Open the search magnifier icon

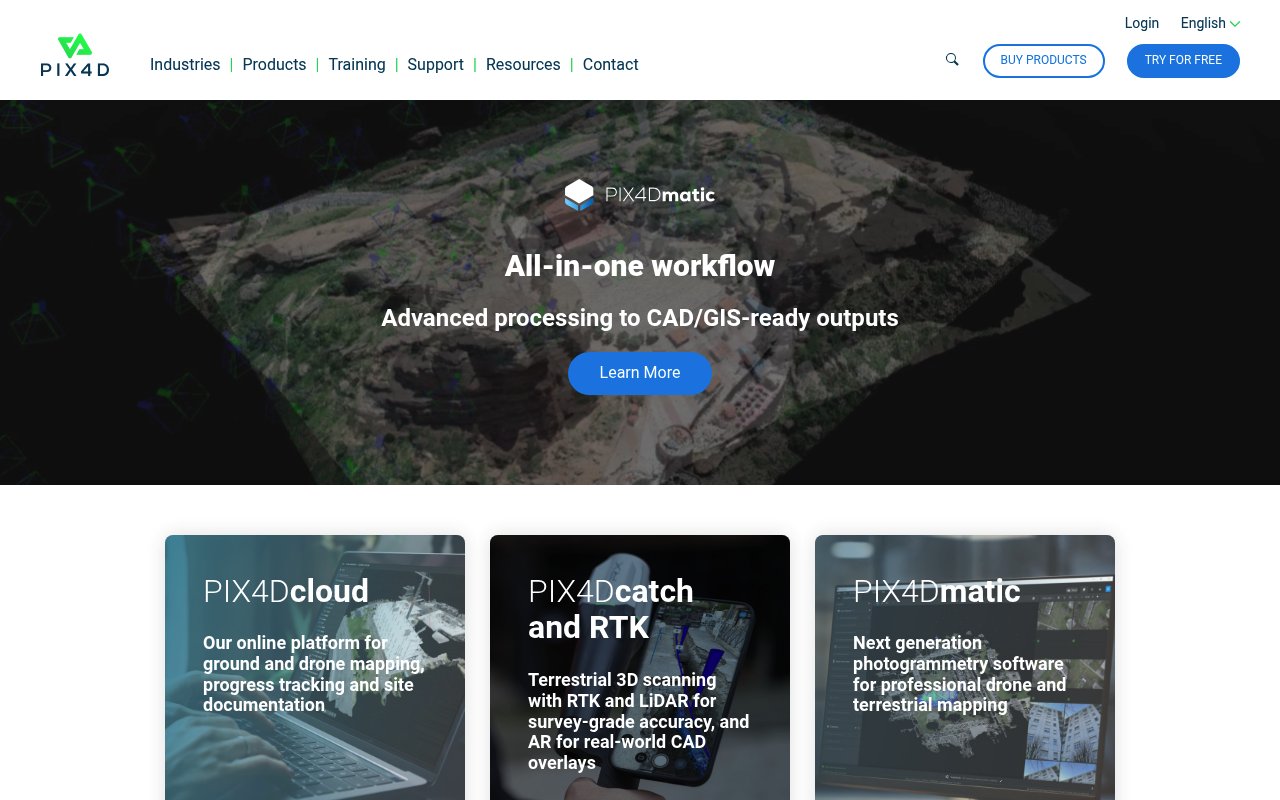(x=952, y=60)
